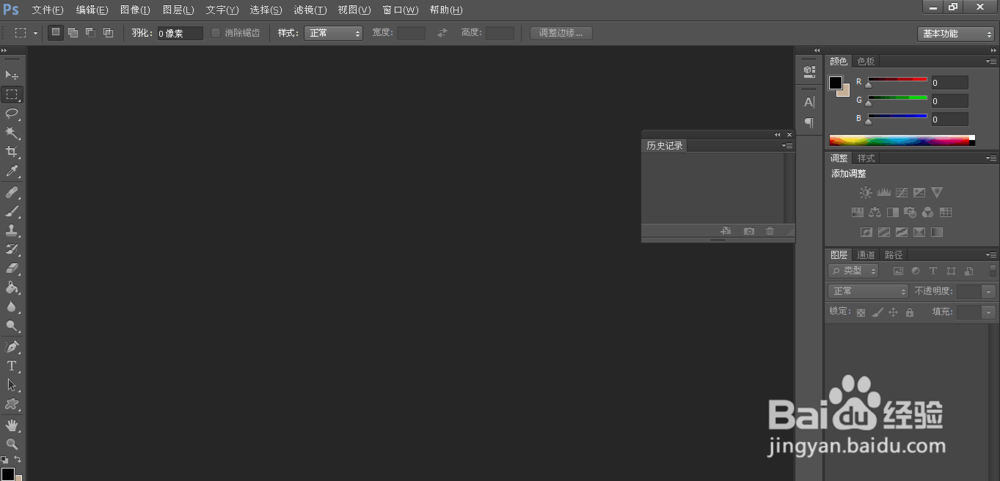The image size is (1000, 481).
Task: Click the Curves adjustment icon
Action: [x=901, y=192]
